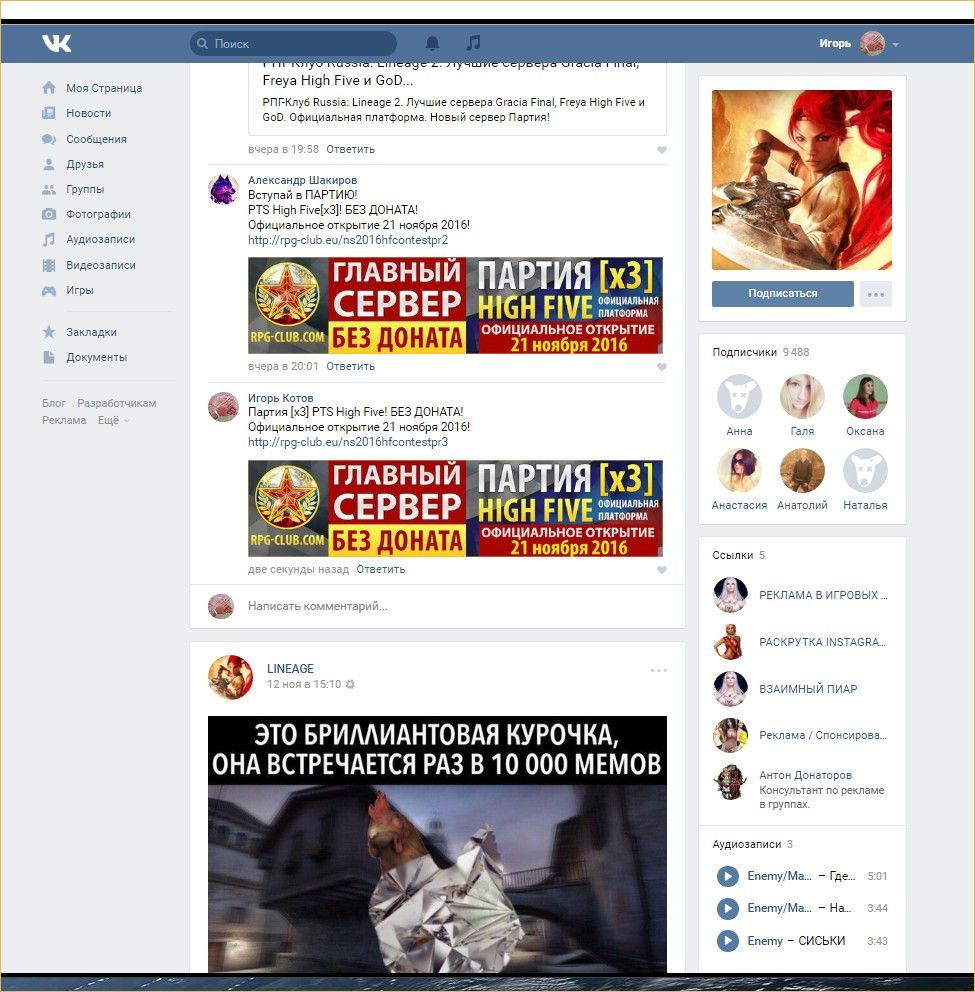Image resolution: width=975 pixels, height=992 pixels.
Task: Open Игорь Котов's profile name
Action: tap(280, 398)
